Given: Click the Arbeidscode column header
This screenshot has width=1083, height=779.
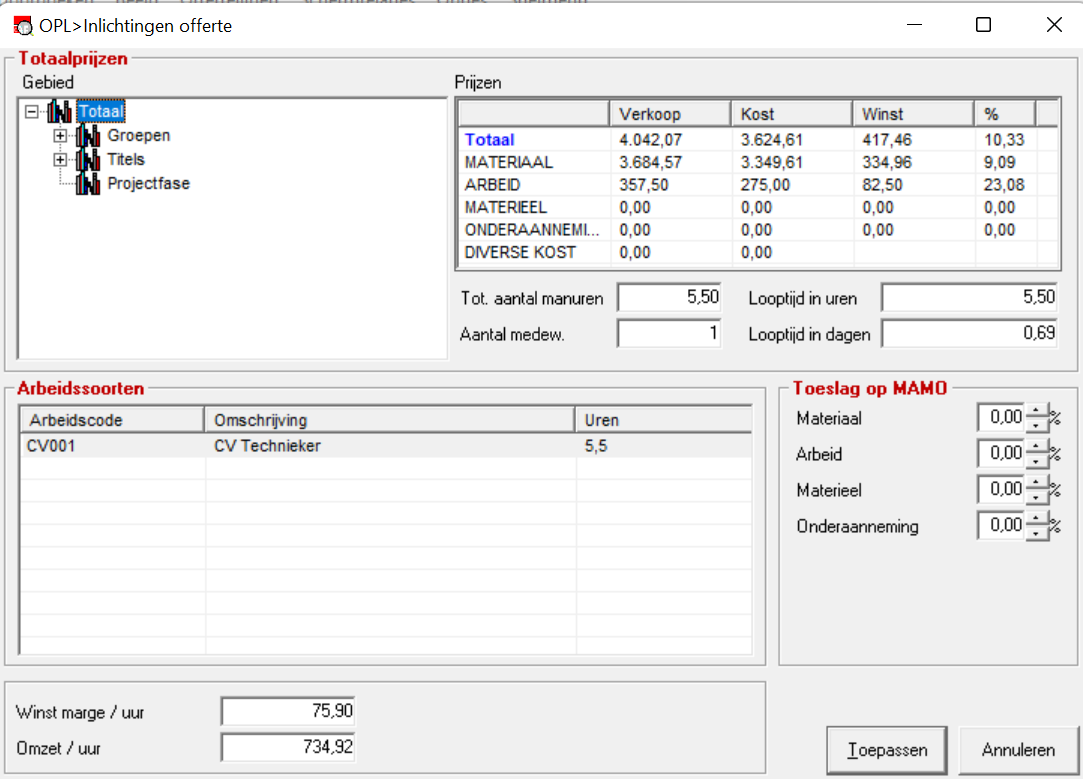Looking at the screenshot, I should [x=112, y=420].
